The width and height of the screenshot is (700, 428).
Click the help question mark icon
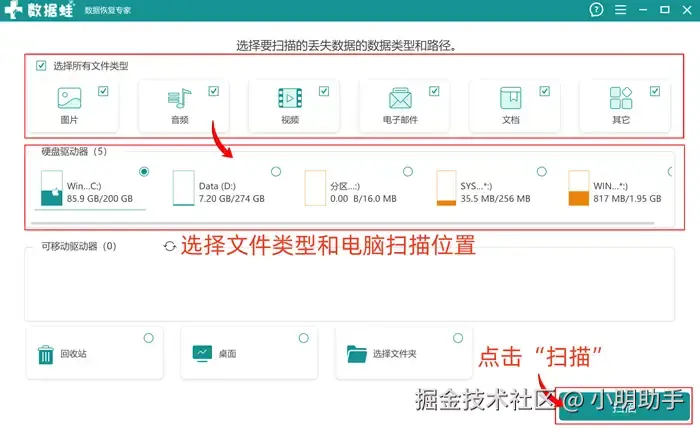click(x=596, y=9)
